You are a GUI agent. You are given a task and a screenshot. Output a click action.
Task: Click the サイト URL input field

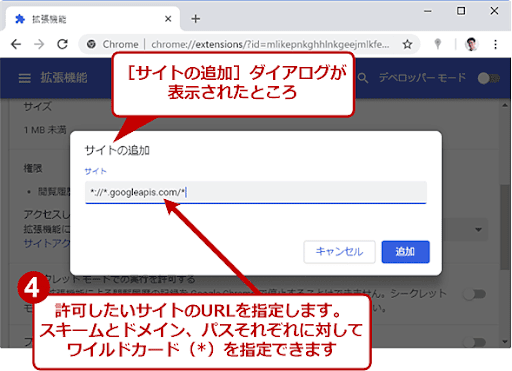(x=256, y=192)
